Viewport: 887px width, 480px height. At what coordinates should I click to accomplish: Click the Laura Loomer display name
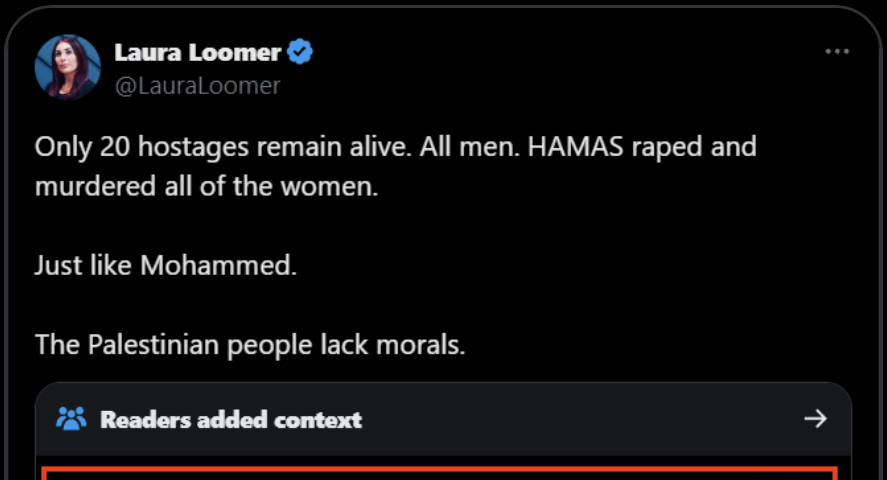(x=197, y=52)
